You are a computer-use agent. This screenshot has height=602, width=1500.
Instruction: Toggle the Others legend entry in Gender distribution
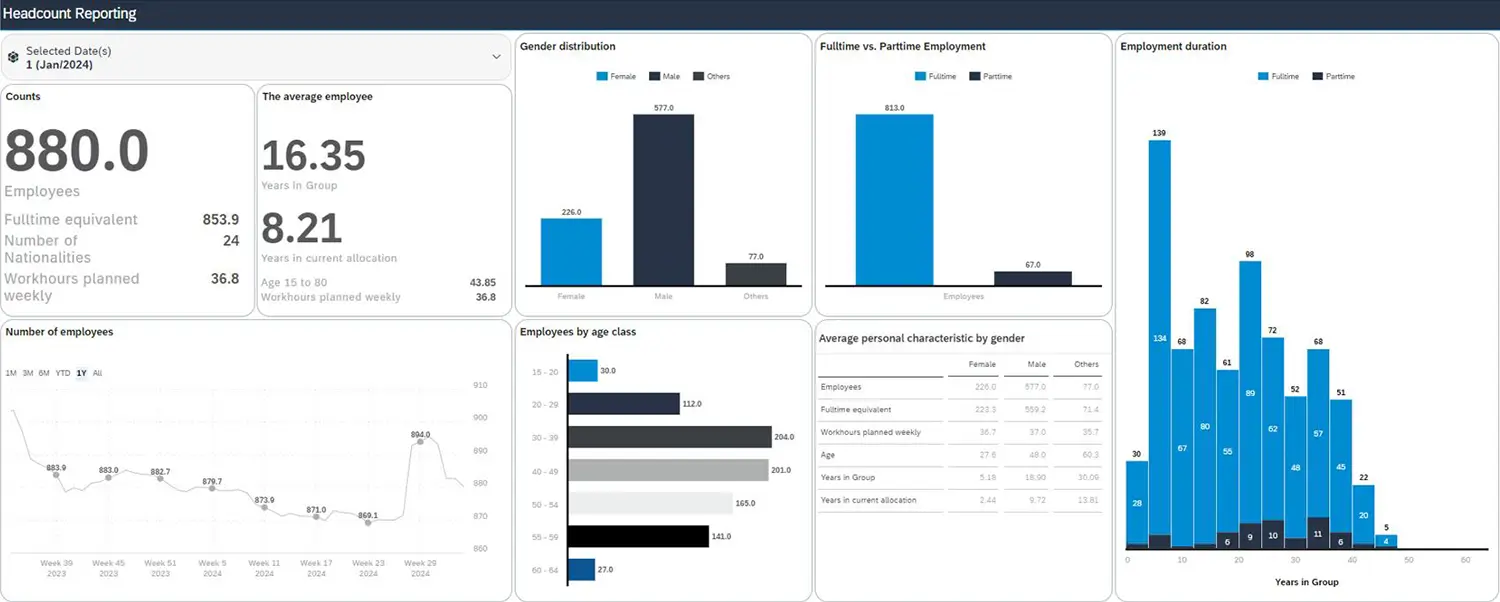pyautogui.click(x=711, y=76)
